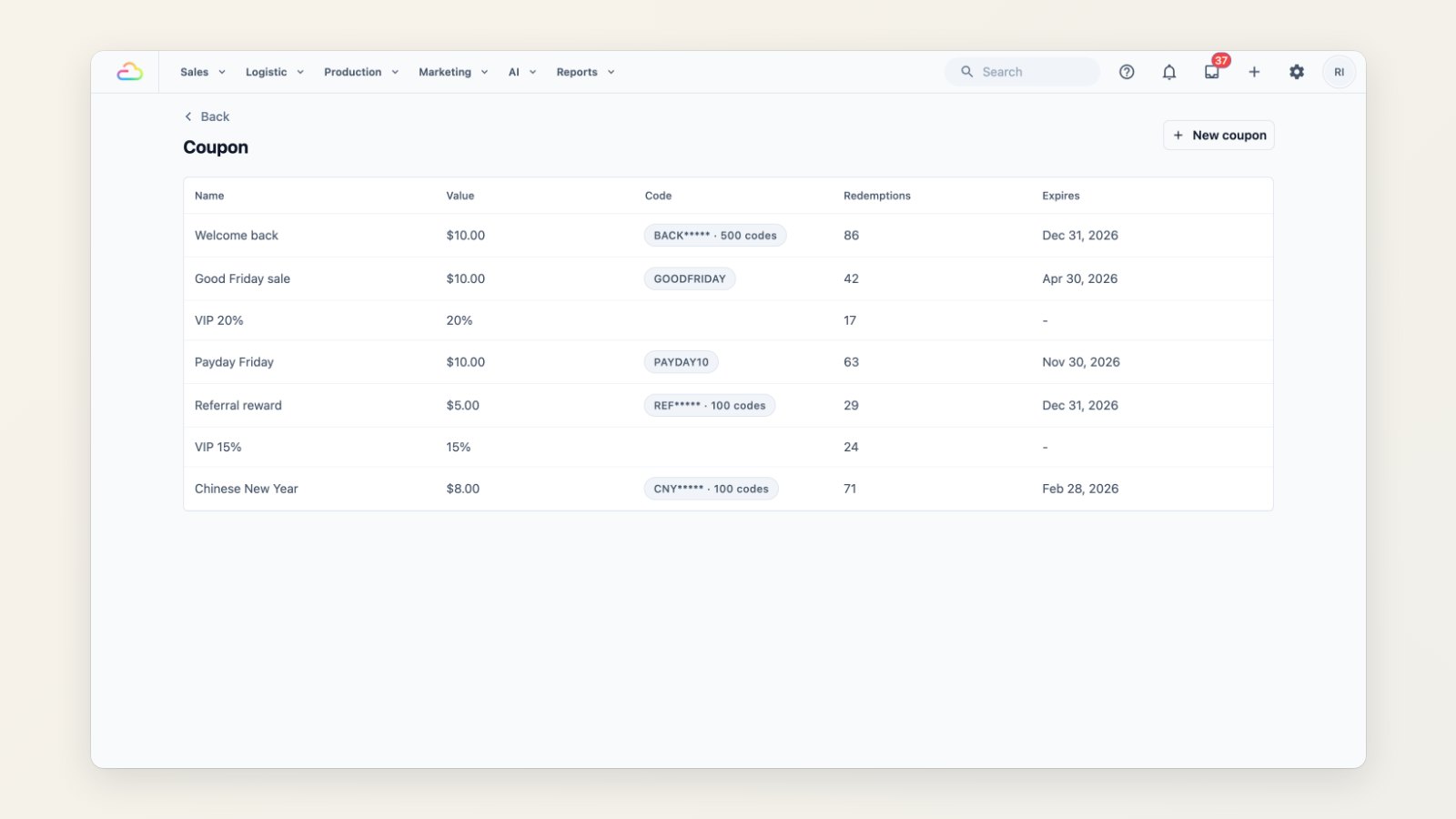Click the Apr 30, 2026 expiry date
This screenshot has width=1456, height=819.
pos(1080,278)
